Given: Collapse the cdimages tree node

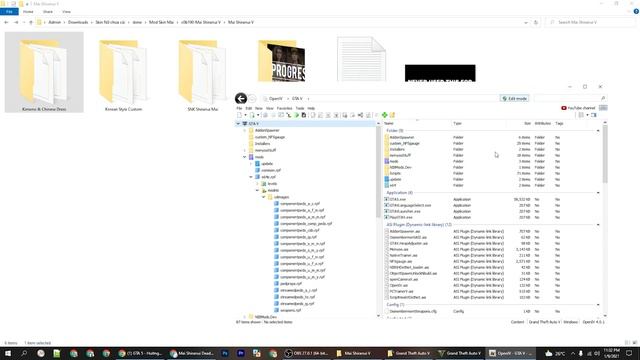Looking at the screenshot, I should [x=264, y=197].
